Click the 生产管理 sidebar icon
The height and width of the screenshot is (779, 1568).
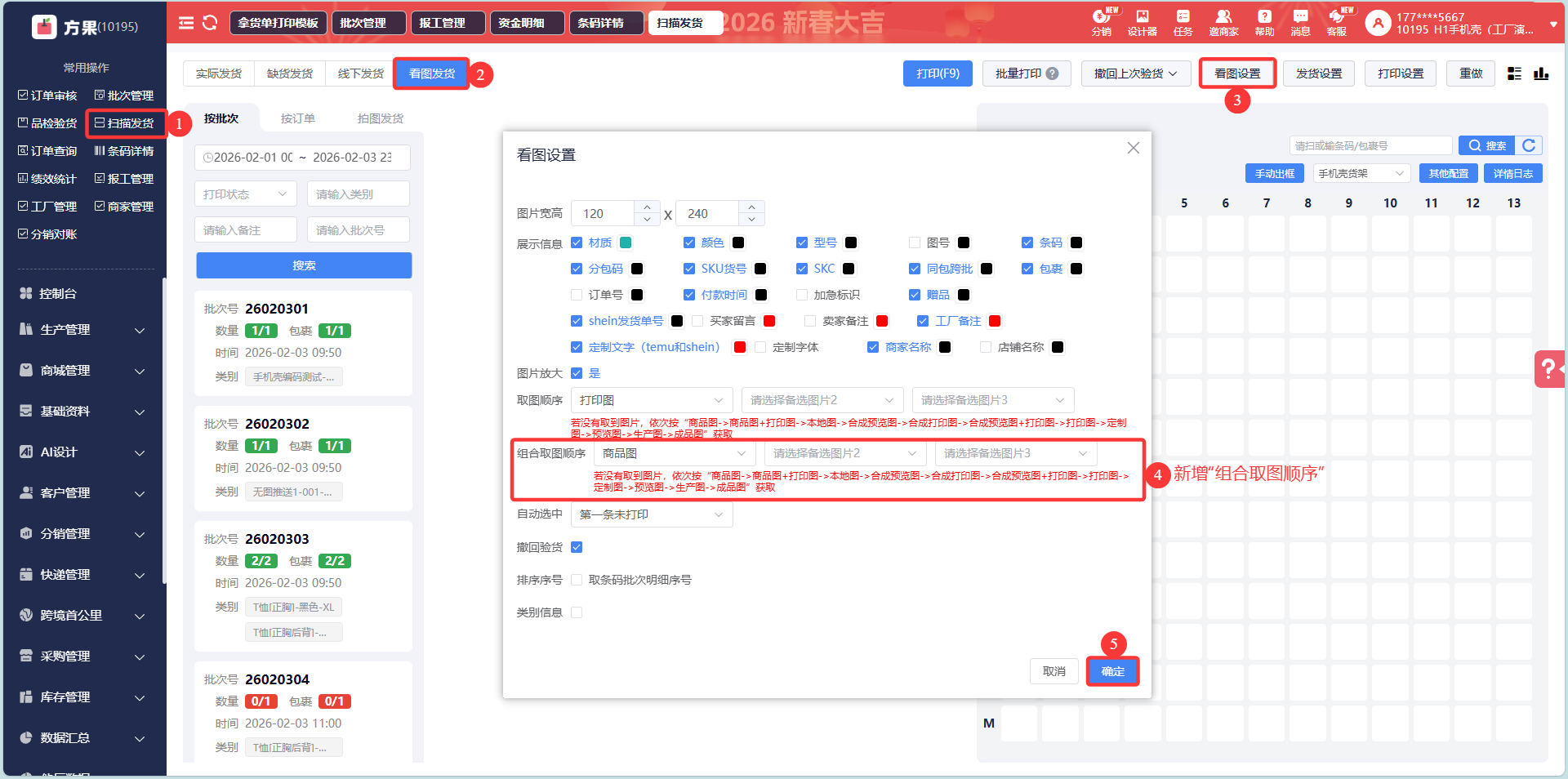point(26,329)
